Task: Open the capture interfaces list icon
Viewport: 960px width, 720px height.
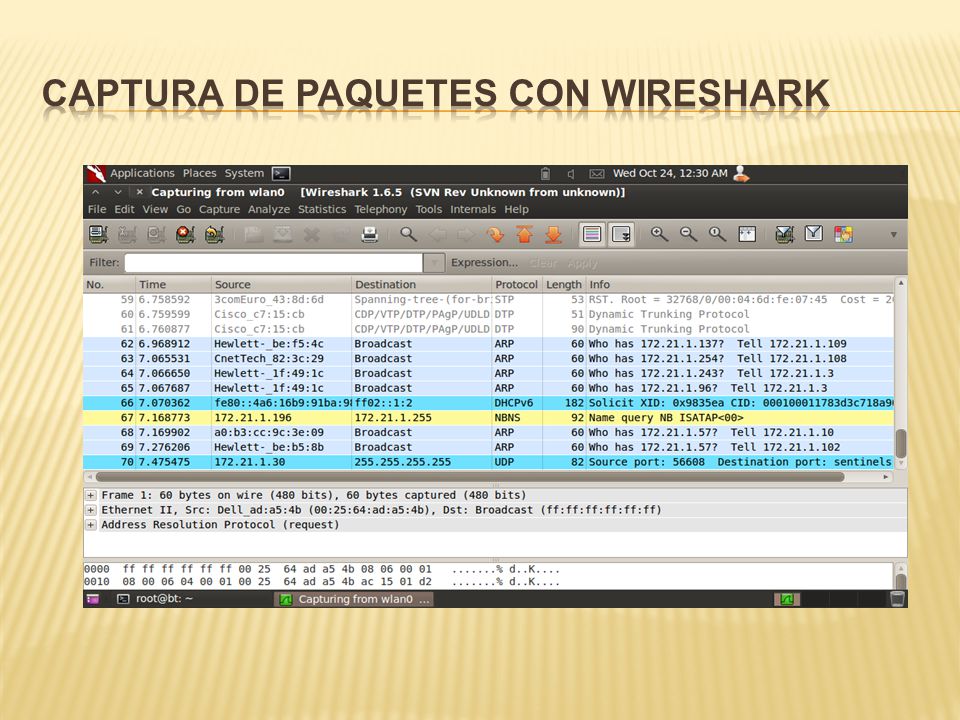Action: (98, 234)
